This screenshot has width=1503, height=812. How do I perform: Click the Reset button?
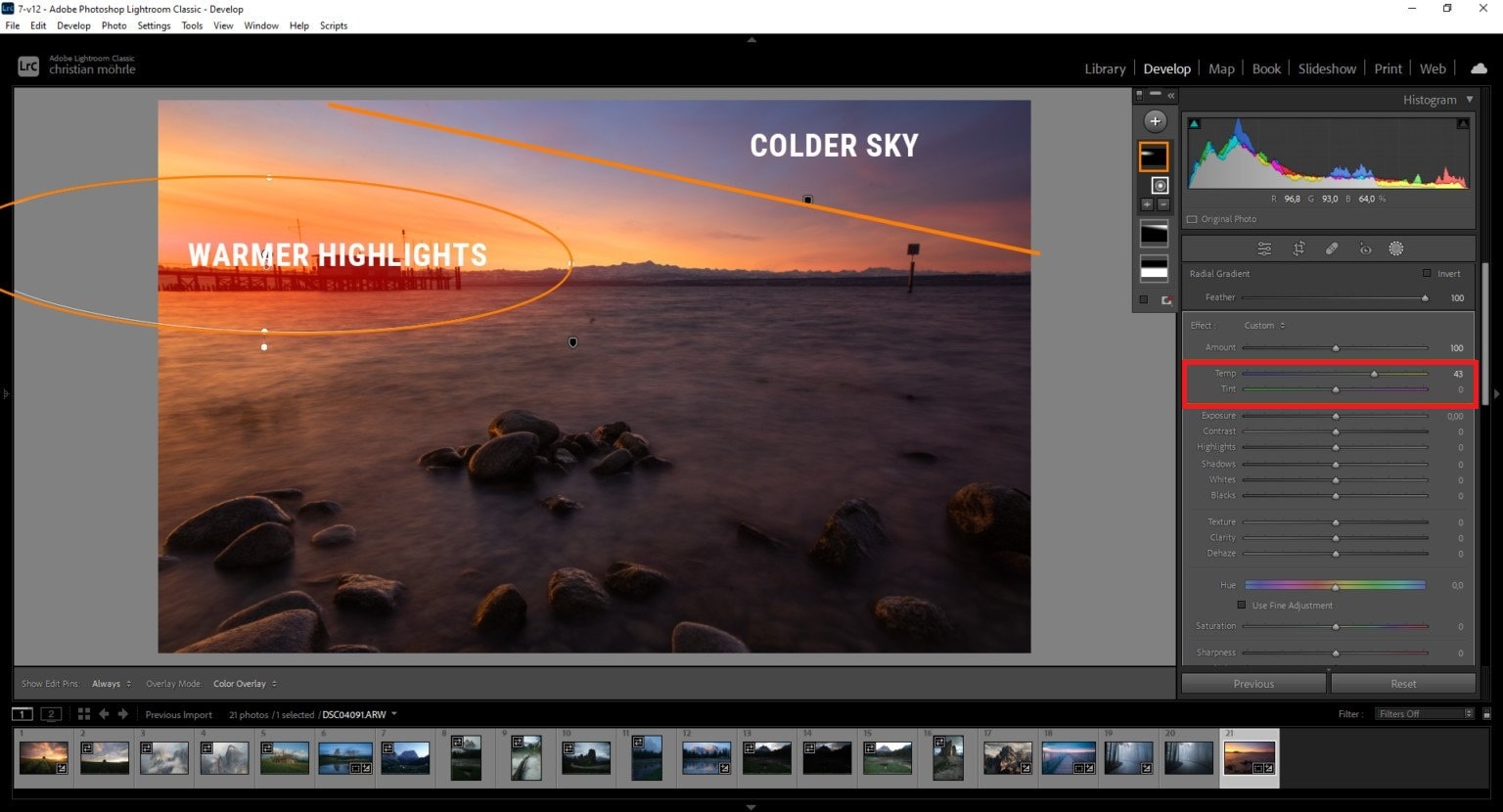pyautogui.click(x=1403, y=683)
